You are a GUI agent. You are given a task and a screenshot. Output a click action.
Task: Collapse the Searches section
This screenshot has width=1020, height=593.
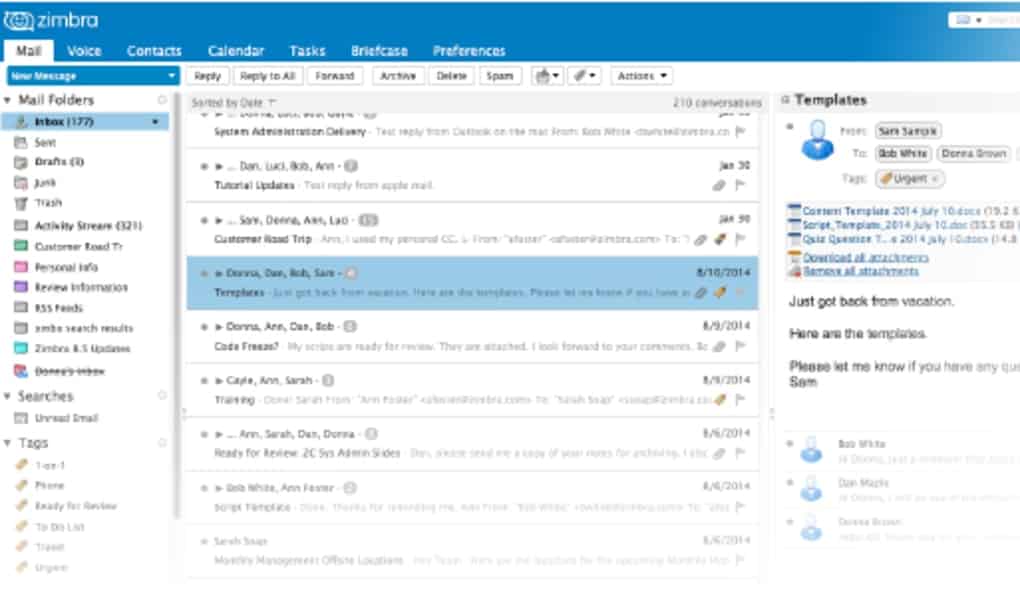click(8, 396)
